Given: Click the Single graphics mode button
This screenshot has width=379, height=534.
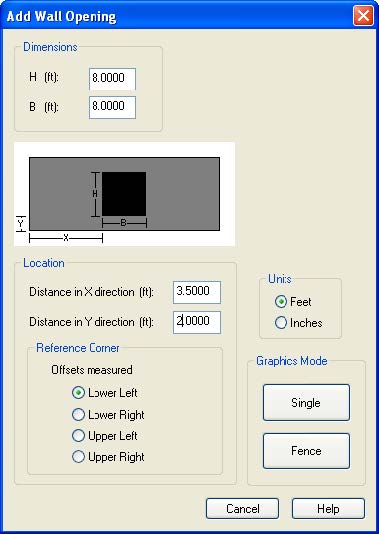Looking at the screenshot, I should pyautogui.click(x=306, y=403).
